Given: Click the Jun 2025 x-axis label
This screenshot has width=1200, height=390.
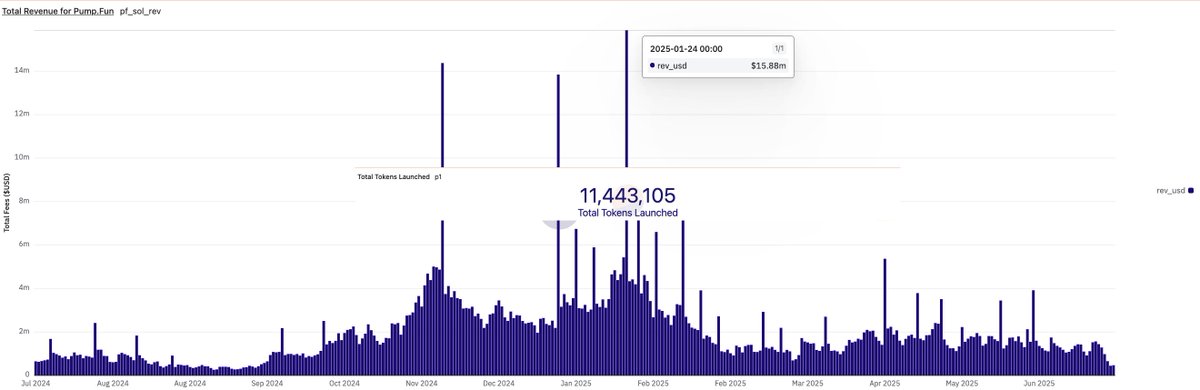Looking at the screenshot, I should point(1039,383).
